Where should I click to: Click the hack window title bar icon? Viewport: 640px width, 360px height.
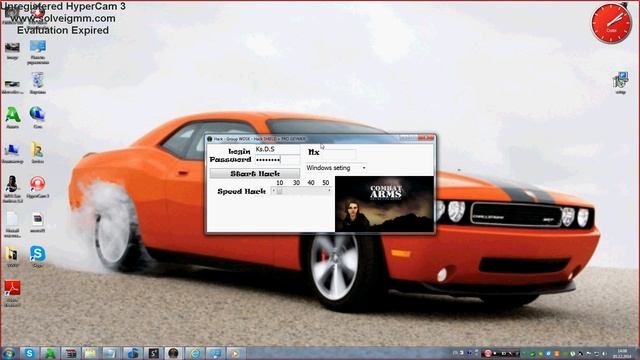[210, 139]
